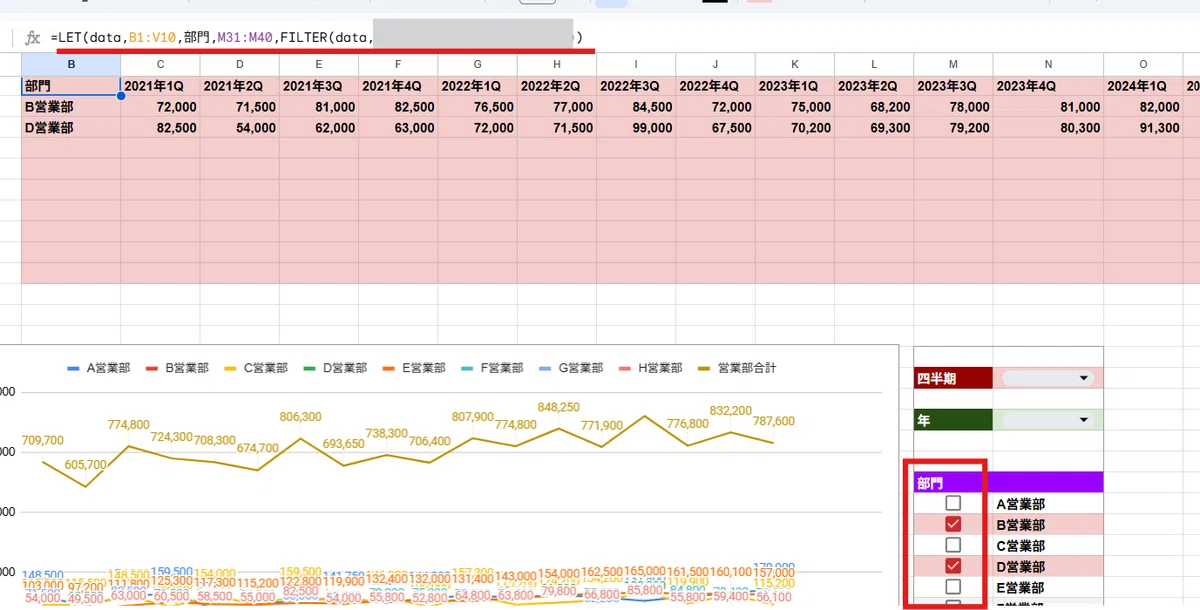Viewport: 1200px width, 610px height.
Task: Click the 787,600 data label in chart
Action: [x=773, y=421]
